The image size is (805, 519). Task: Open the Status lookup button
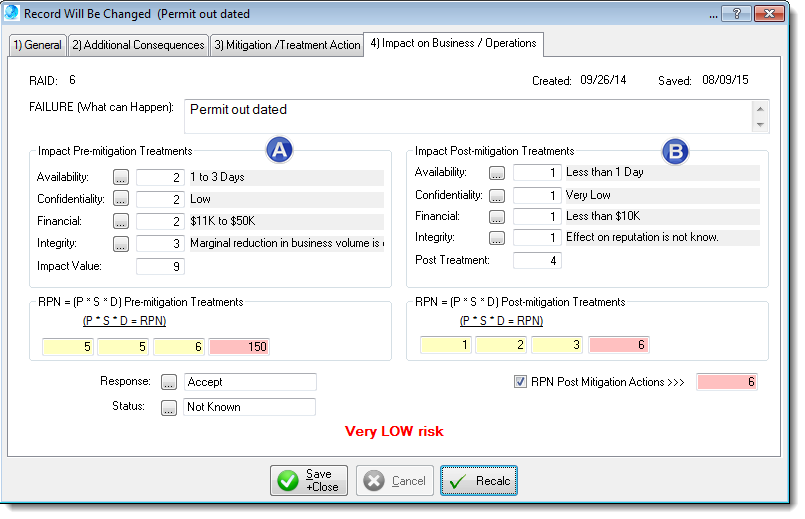coord(168,407)
